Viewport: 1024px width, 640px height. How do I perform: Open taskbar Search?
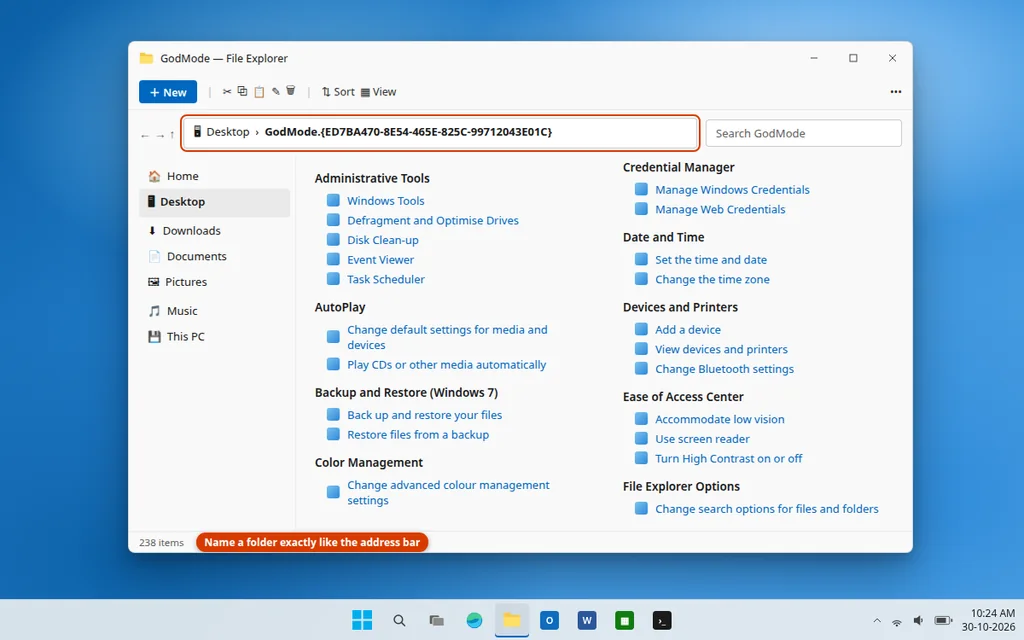[399, 620]
